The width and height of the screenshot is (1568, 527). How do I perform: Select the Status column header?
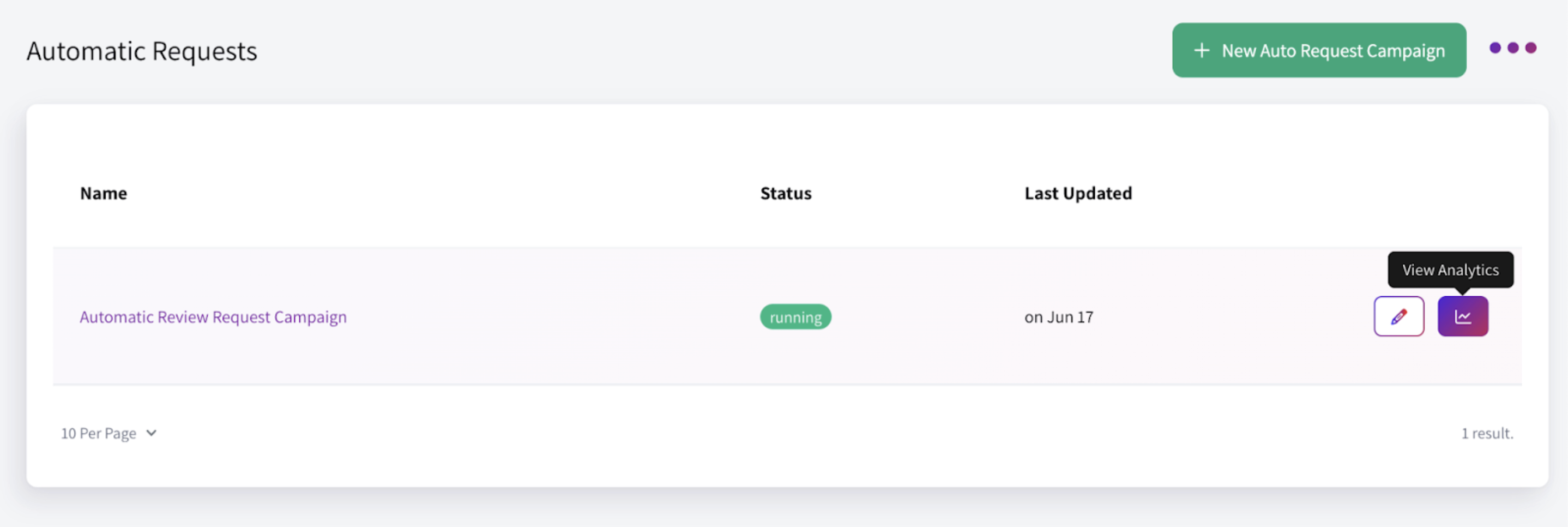pos(786,193)
